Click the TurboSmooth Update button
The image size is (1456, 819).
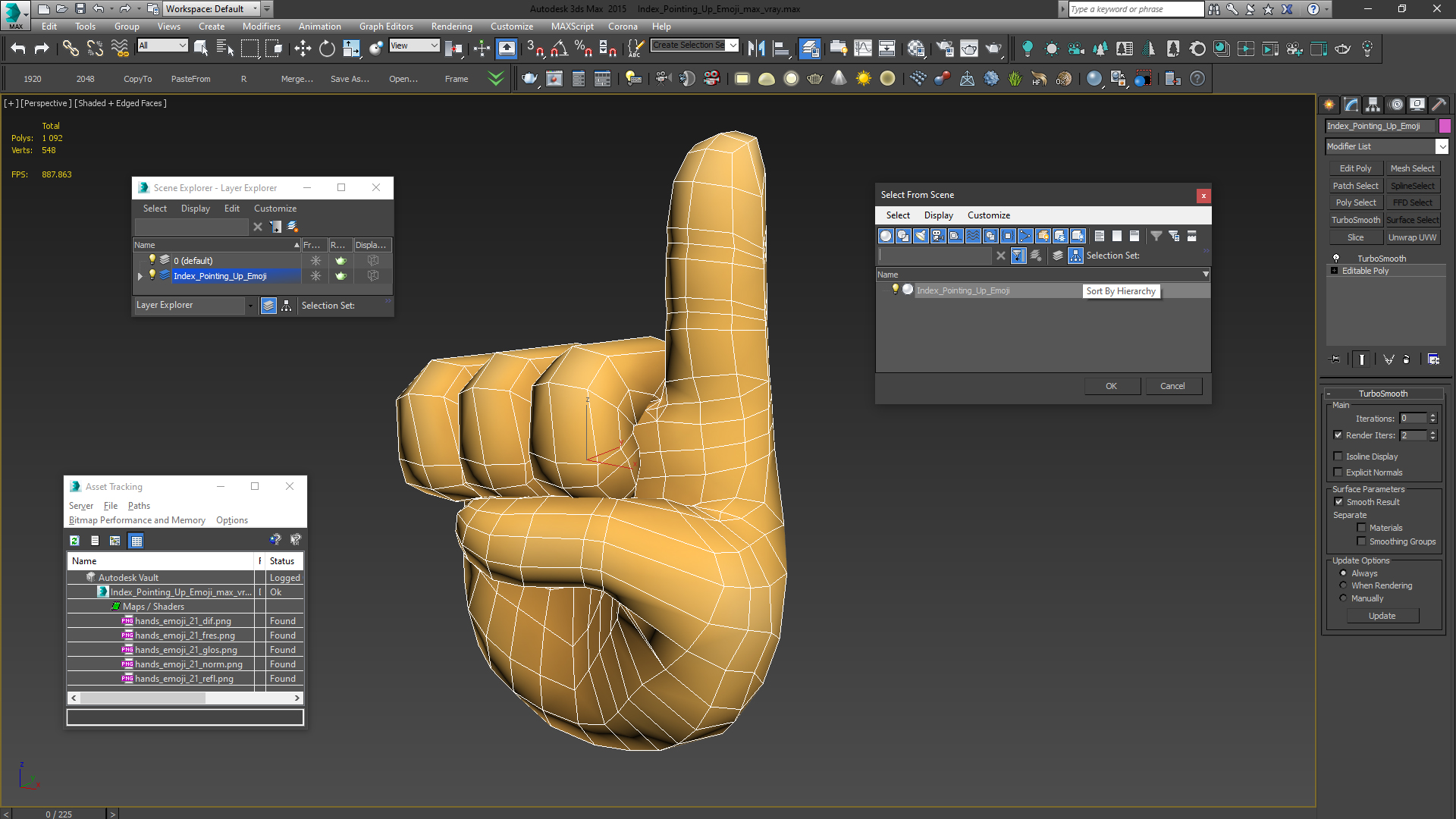point(1382,616)
